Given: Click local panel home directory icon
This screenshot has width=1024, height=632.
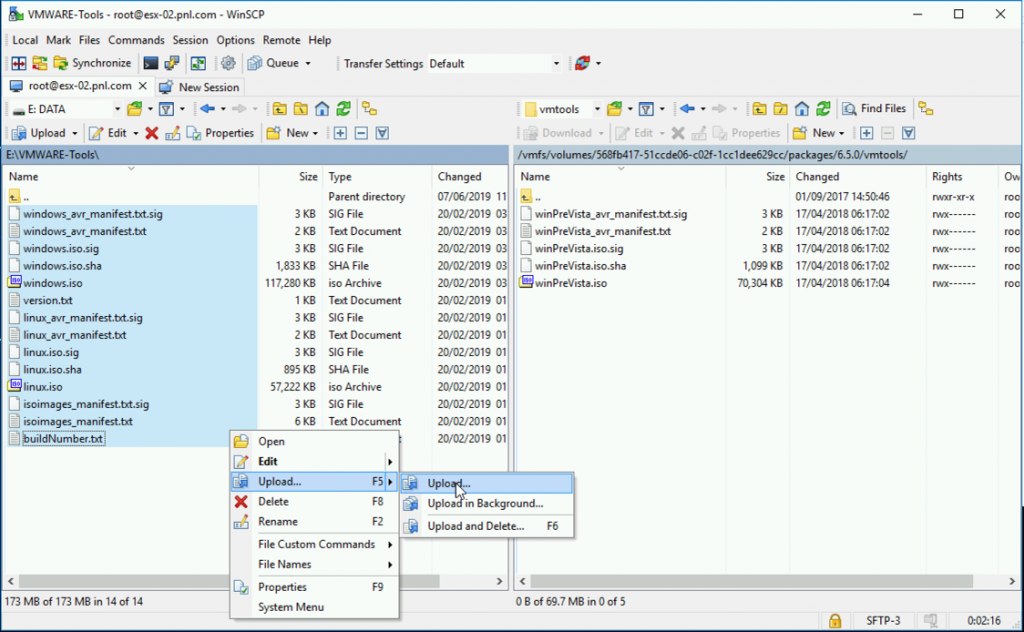Looking at the screenshot, I should pos(322,109).
